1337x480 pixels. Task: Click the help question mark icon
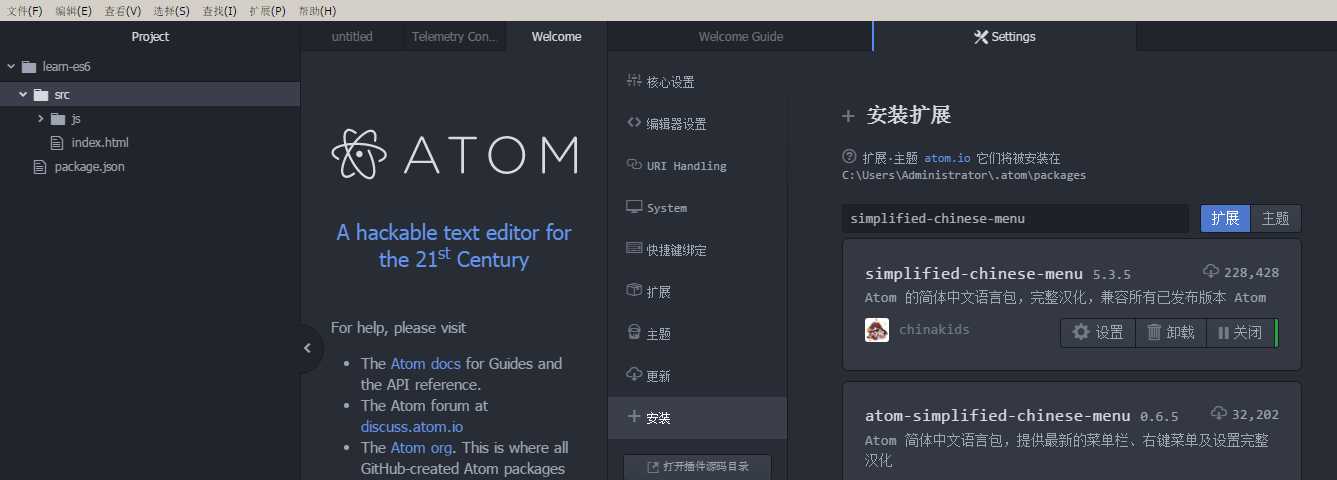(850, 157)
